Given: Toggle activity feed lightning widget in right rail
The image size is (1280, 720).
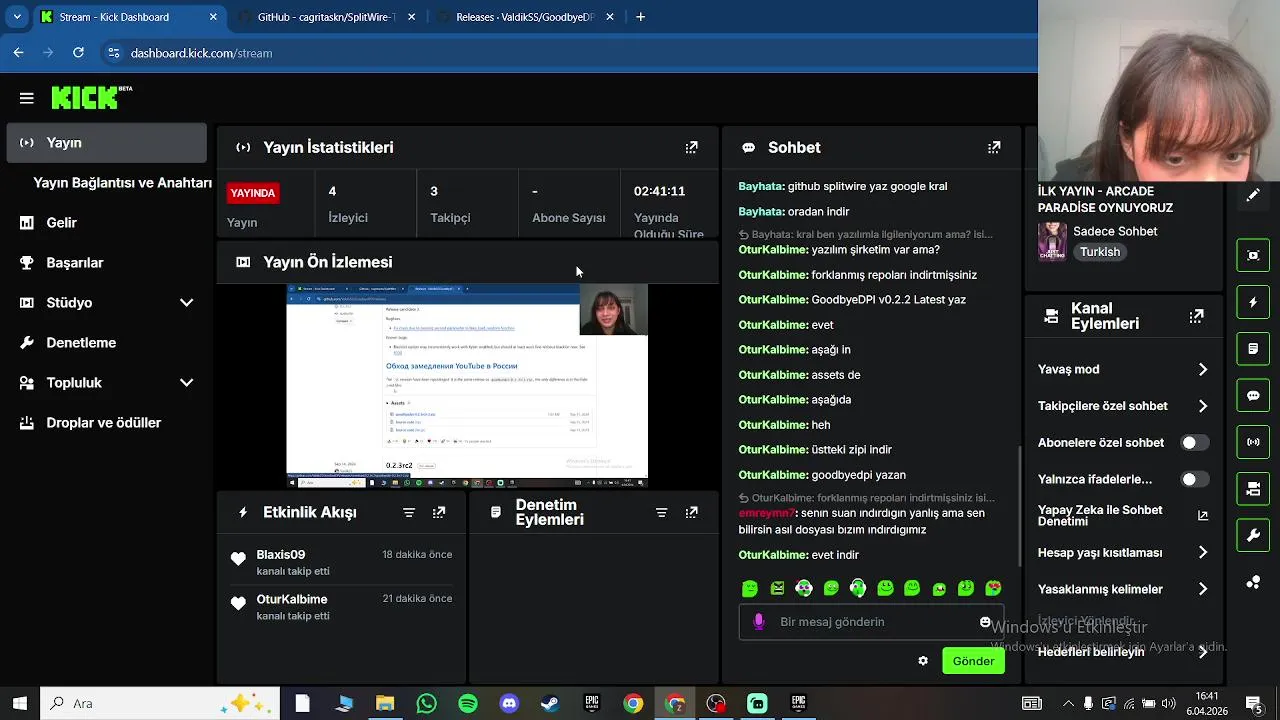Looking at the screenshot, I should [1253, 302].
